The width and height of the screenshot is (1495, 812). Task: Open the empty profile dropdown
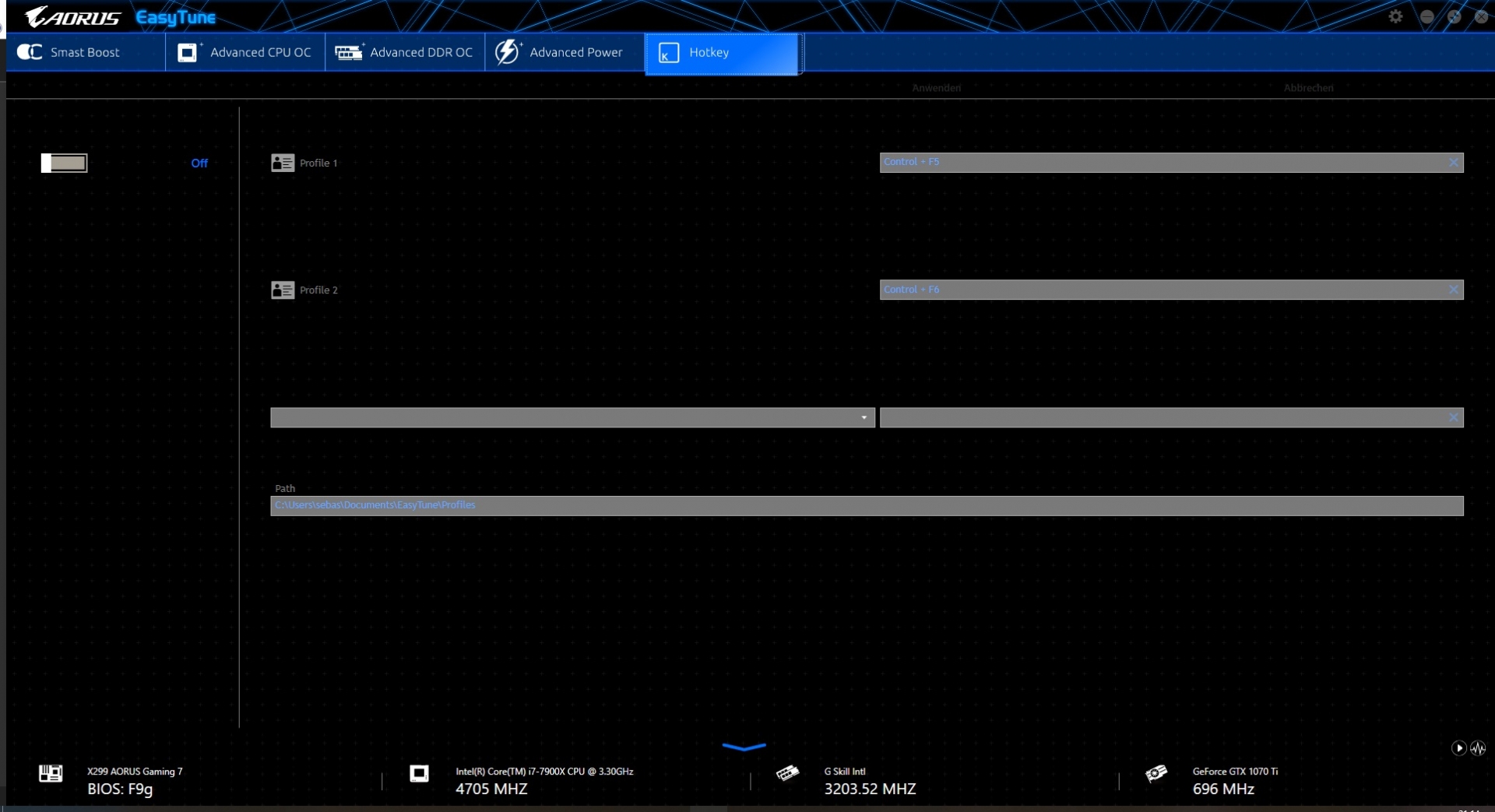[572, 417]
